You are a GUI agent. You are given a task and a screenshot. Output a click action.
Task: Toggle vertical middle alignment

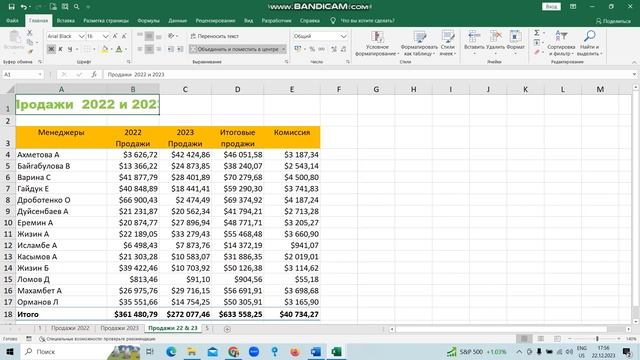pos(149,36)
